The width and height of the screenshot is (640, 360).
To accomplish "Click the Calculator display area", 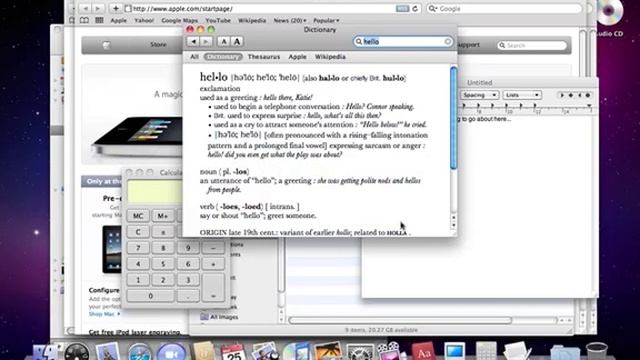I will point(154,191).
